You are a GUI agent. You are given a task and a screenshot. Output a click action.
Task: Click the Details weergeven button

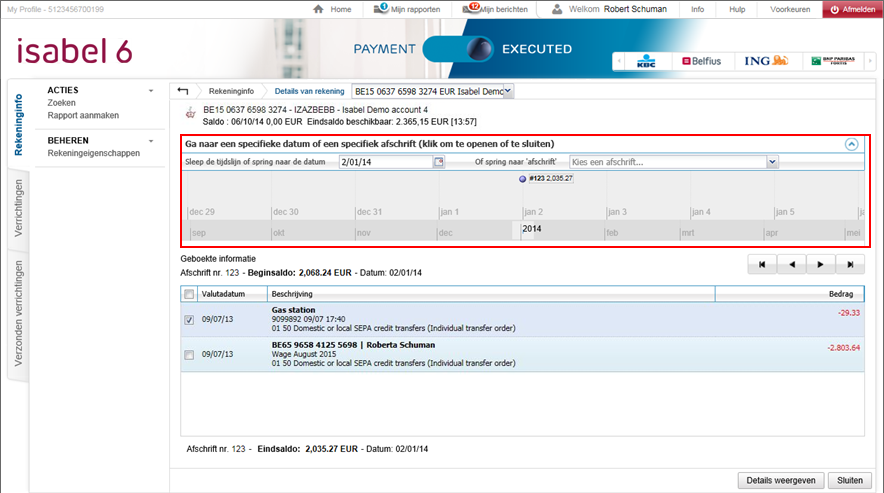pyautogui.click(x=781, y=480)
